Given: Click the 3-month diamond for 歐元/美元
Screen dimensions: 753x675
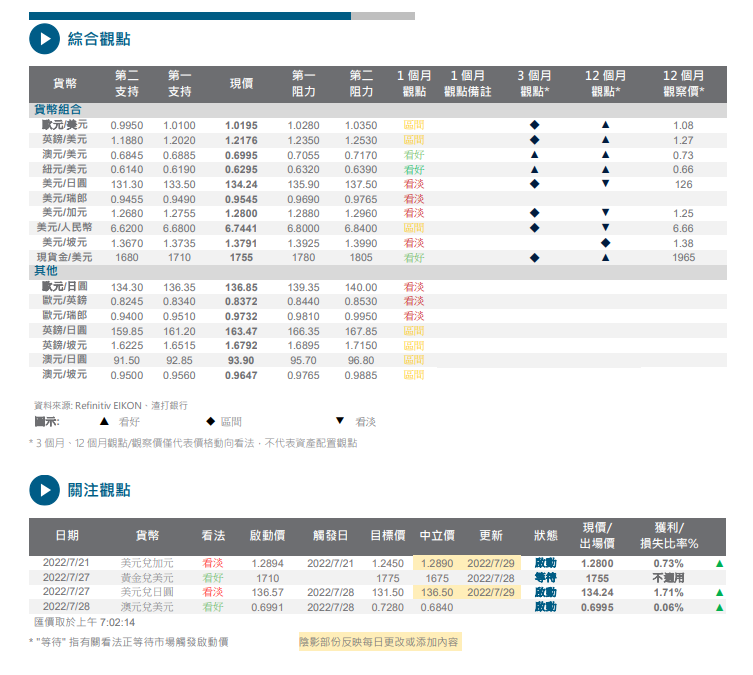Looking at the screenshot, I should (x=534, y=125).
